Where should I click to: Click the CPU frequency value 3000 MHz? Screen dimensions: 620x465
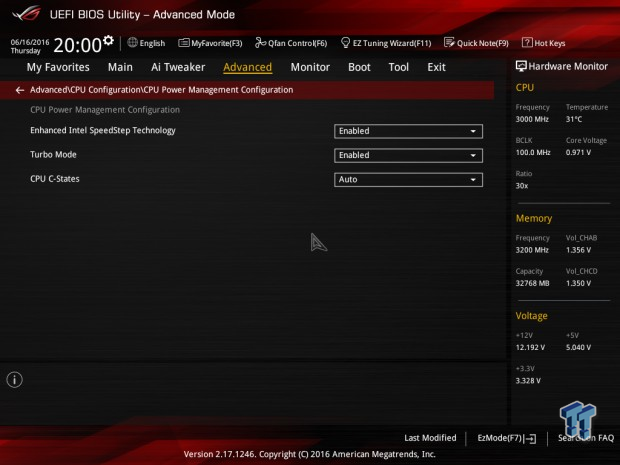[x=532, y=119]
